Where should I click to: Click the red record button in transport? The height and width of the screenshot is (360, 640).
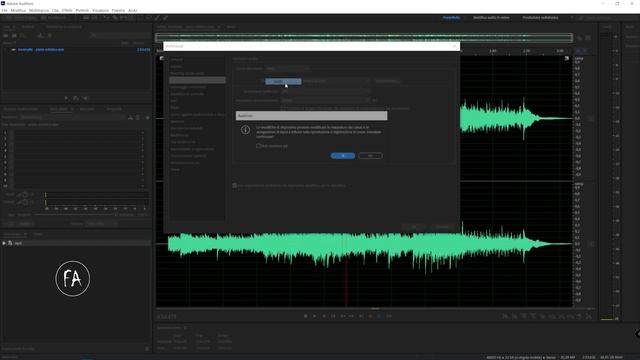(x=371, y=316)
